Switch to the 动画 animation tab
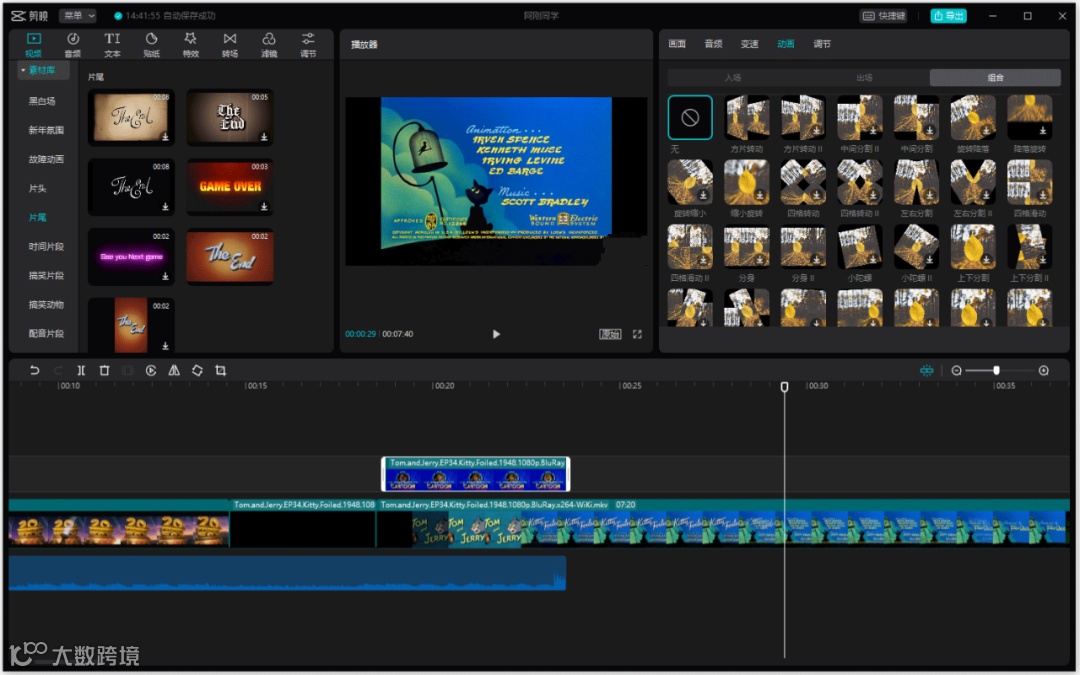The image size is (1080, 675). (786, 44)
